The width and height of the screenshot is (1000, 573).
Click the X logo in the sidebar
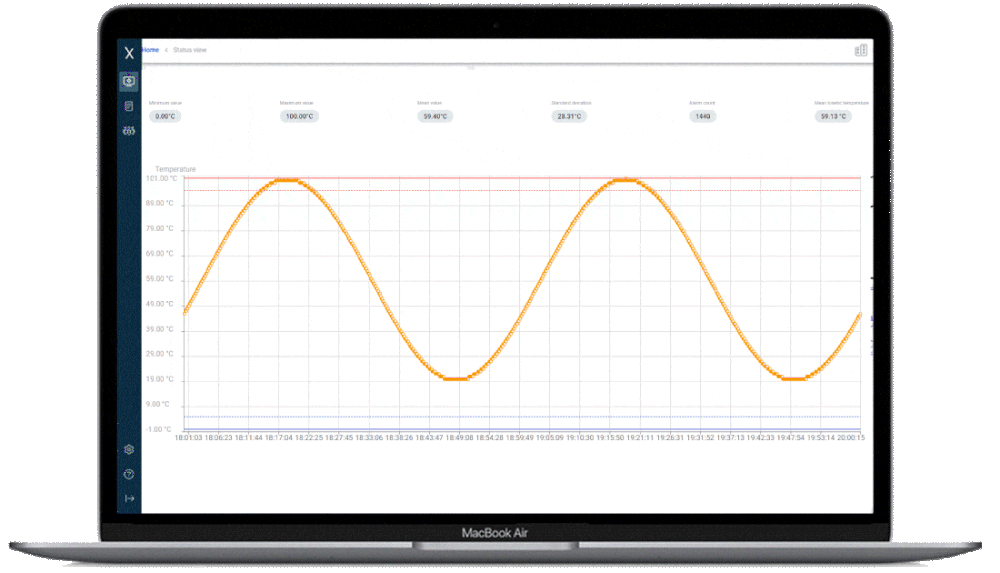click(x=129, y=53)
